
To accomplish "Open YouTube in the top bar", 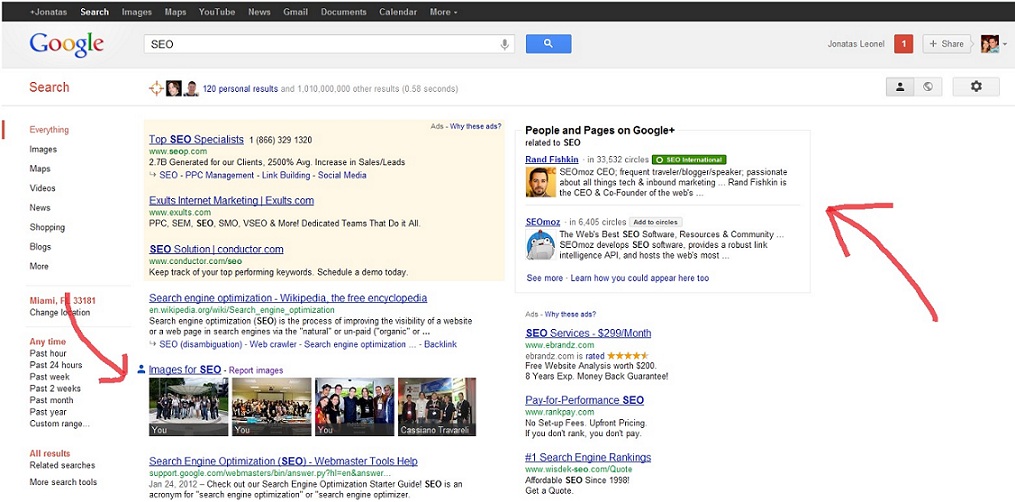I will (x=217, y=12).
